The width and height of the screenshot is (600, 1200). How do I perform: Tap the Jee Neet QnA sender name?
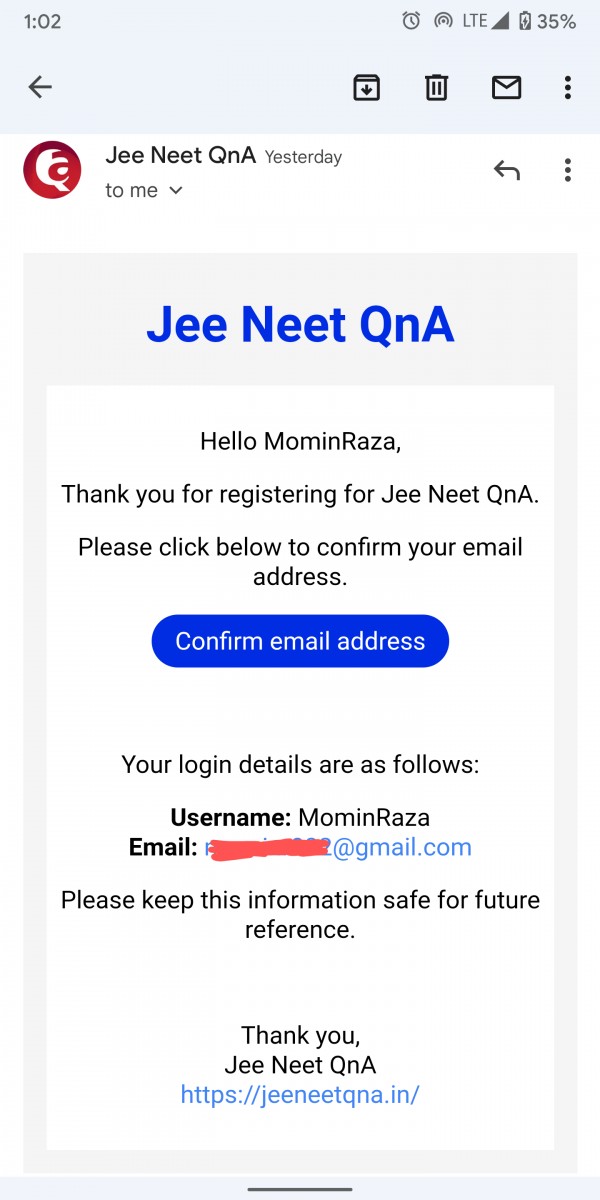(180, 156)
